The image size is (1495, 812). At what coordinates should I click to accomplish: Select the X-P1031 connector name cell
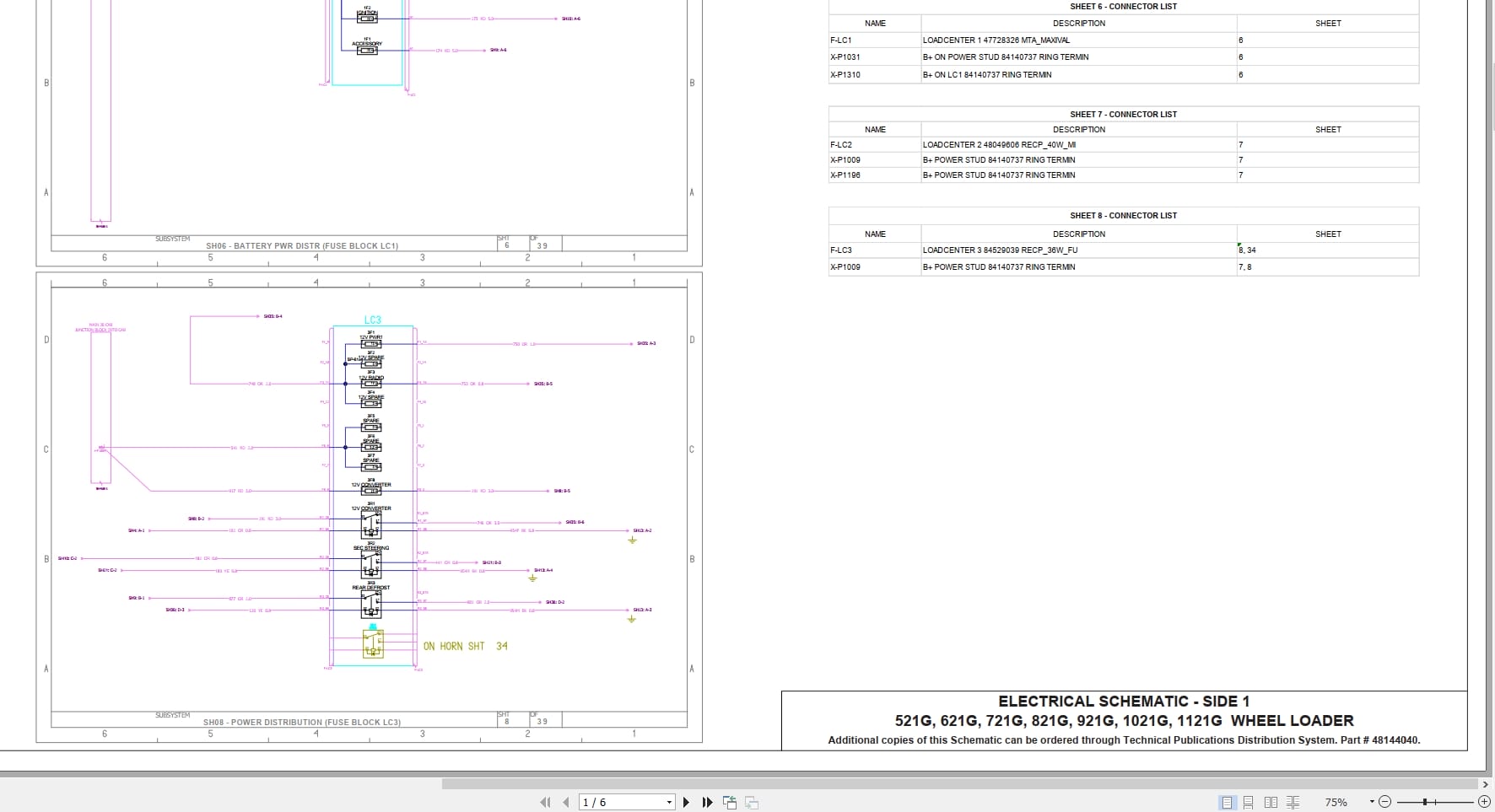pos(875,56)
